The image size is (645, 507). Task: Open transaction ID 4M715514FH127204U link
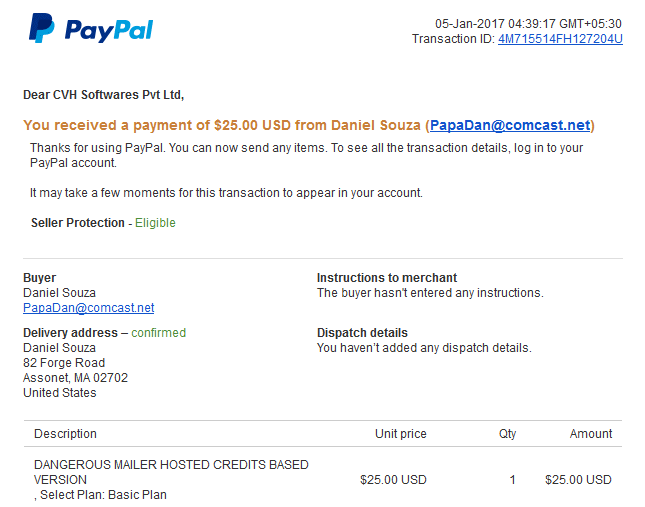560,39
